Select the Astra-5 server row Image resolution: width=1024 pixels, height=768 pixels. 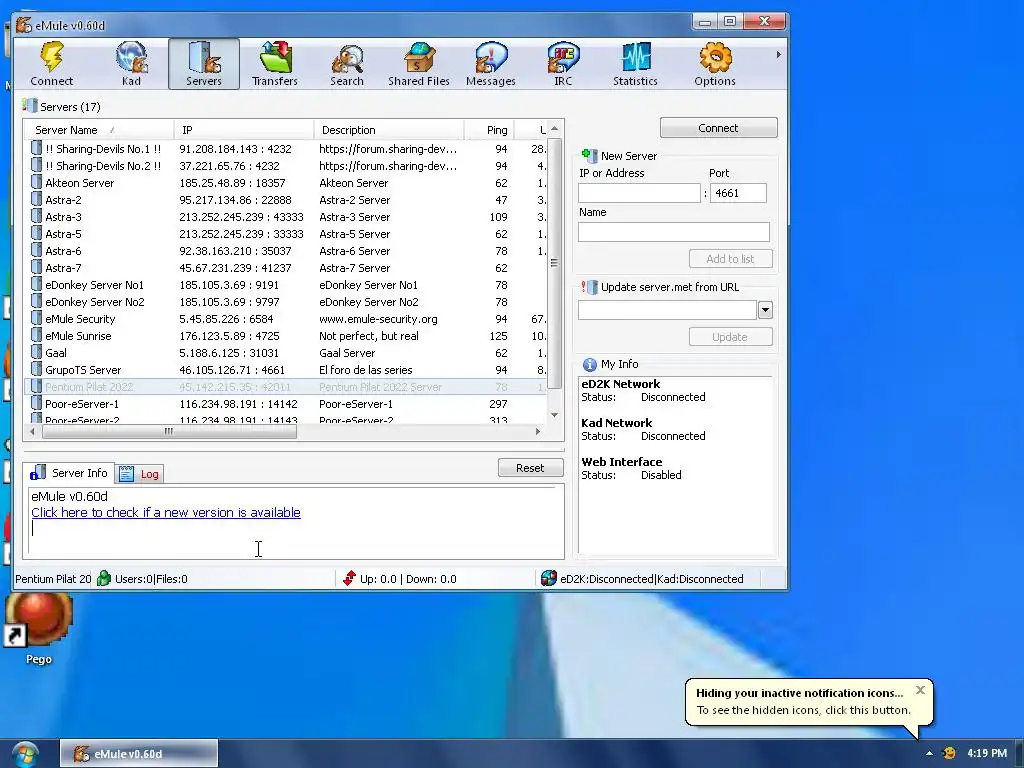click(x=286, y=234)
